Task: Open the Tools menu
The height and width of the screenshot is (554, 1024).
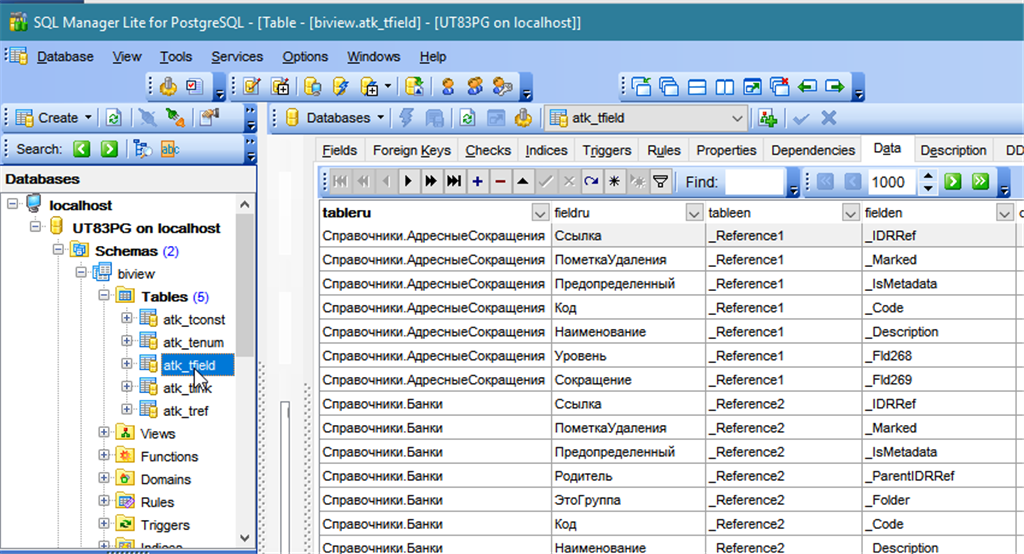Action: (176, 57)
